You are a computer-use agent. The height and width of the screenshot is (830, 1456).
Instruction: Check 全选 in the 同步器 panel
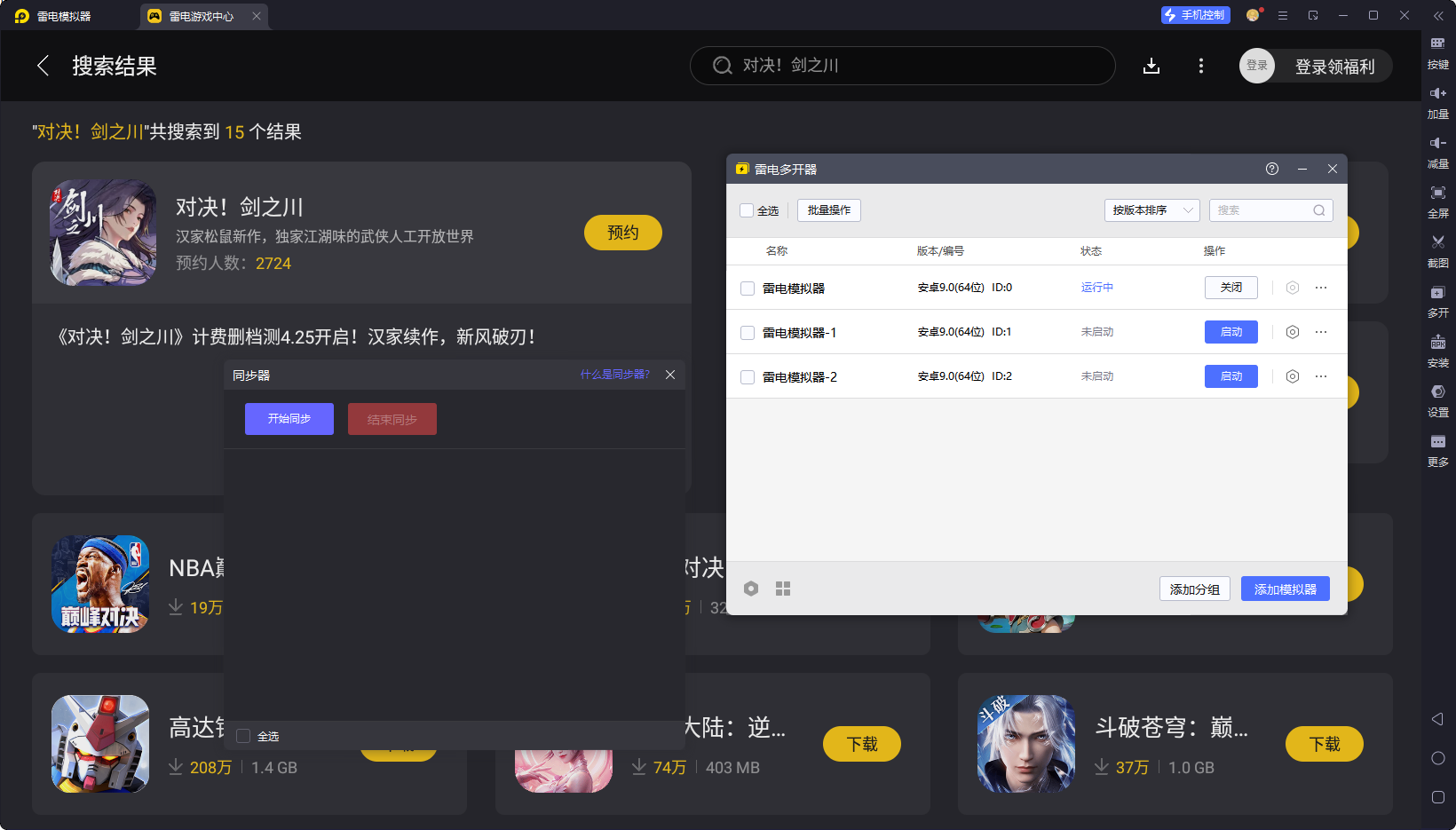click(x=243, y=736)
